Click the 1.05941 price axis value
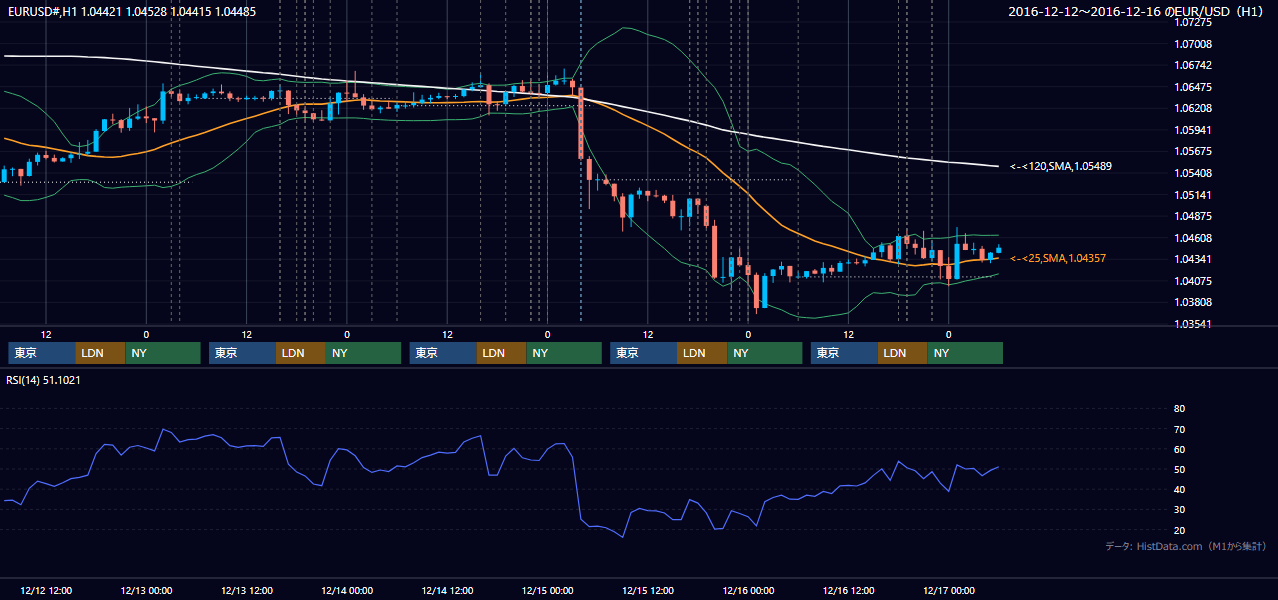Viewport: 1278px width, 600px height. (1194, 130)
